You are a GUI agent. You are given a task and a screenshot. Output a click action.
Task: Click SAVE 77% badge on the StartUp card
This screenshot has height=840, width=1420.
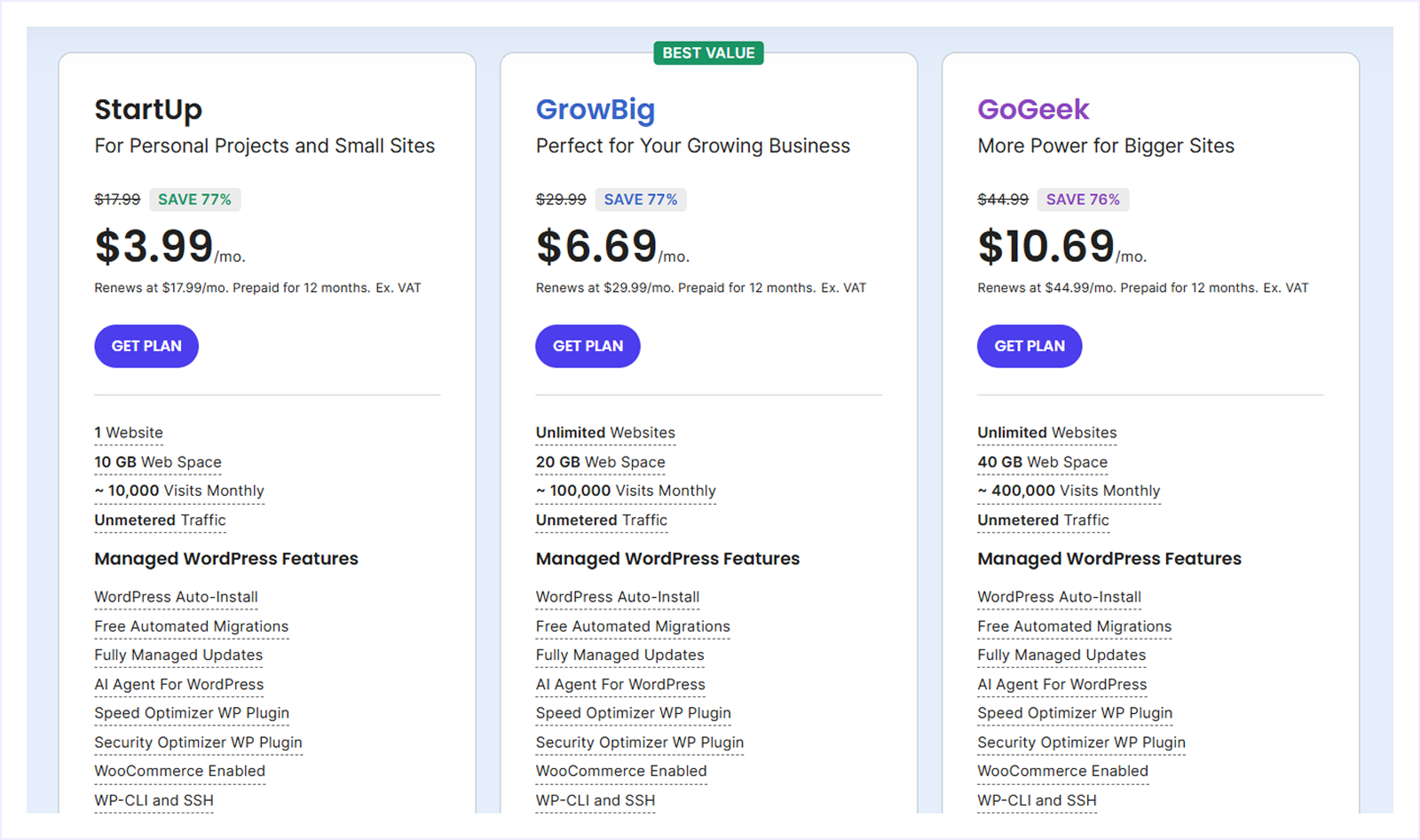195,199
